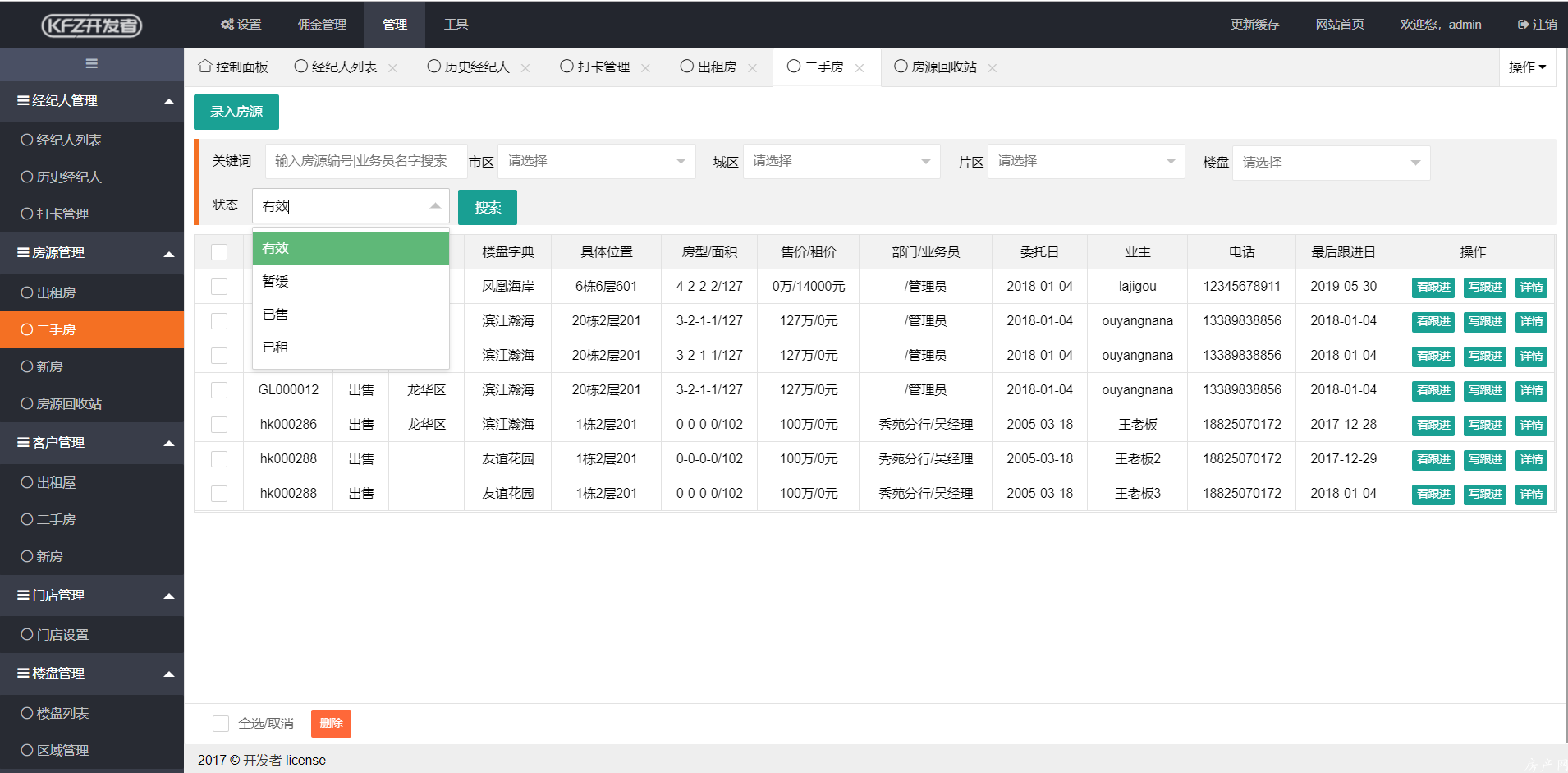Open 详情 for 王老板3 row
This screenshot has width=1568, height=773.
click(1531, 494)
